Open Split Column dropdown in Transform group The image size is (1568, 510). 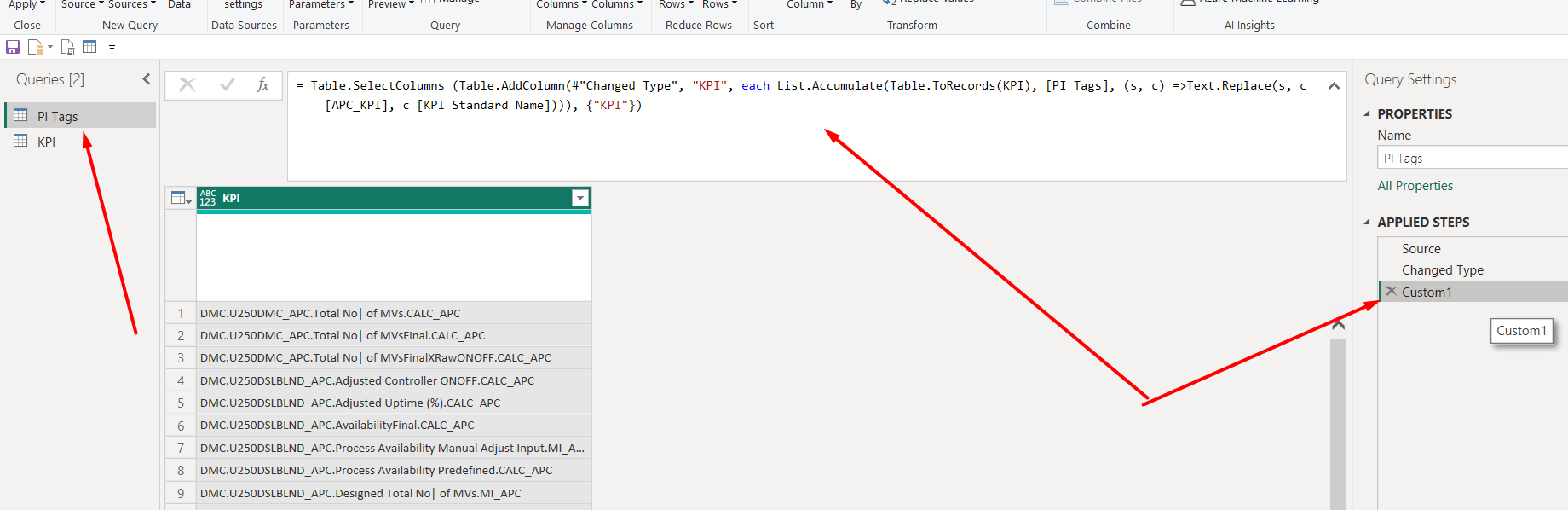(x=810, y=4)
